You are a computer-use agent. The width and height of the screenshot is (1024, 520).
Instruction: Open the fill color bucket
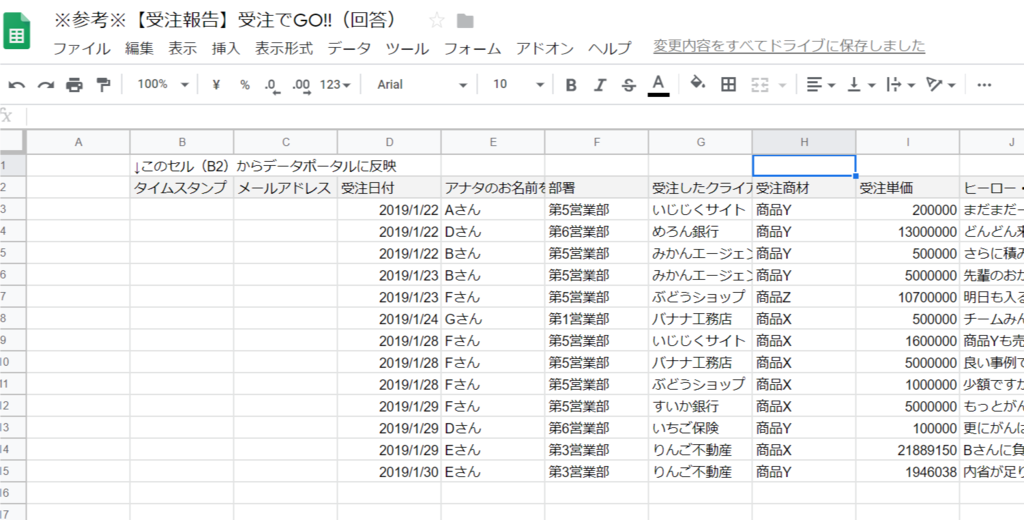coord(698,84)
